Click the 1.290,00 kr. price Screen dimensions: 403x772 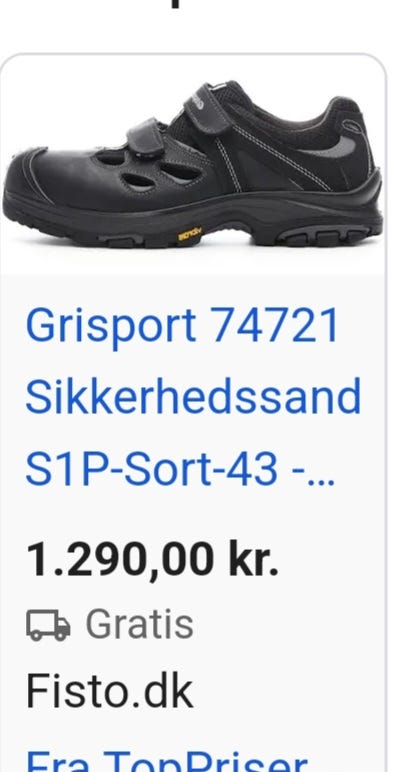pyautogui.click(x=152, y=559)
